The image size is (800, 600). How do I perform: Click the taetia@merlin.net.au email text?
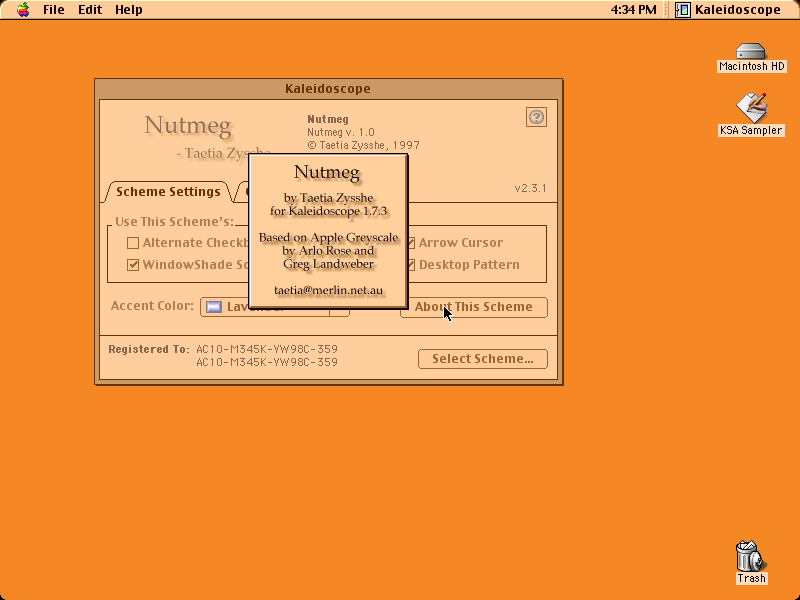(x=328, y=290)
